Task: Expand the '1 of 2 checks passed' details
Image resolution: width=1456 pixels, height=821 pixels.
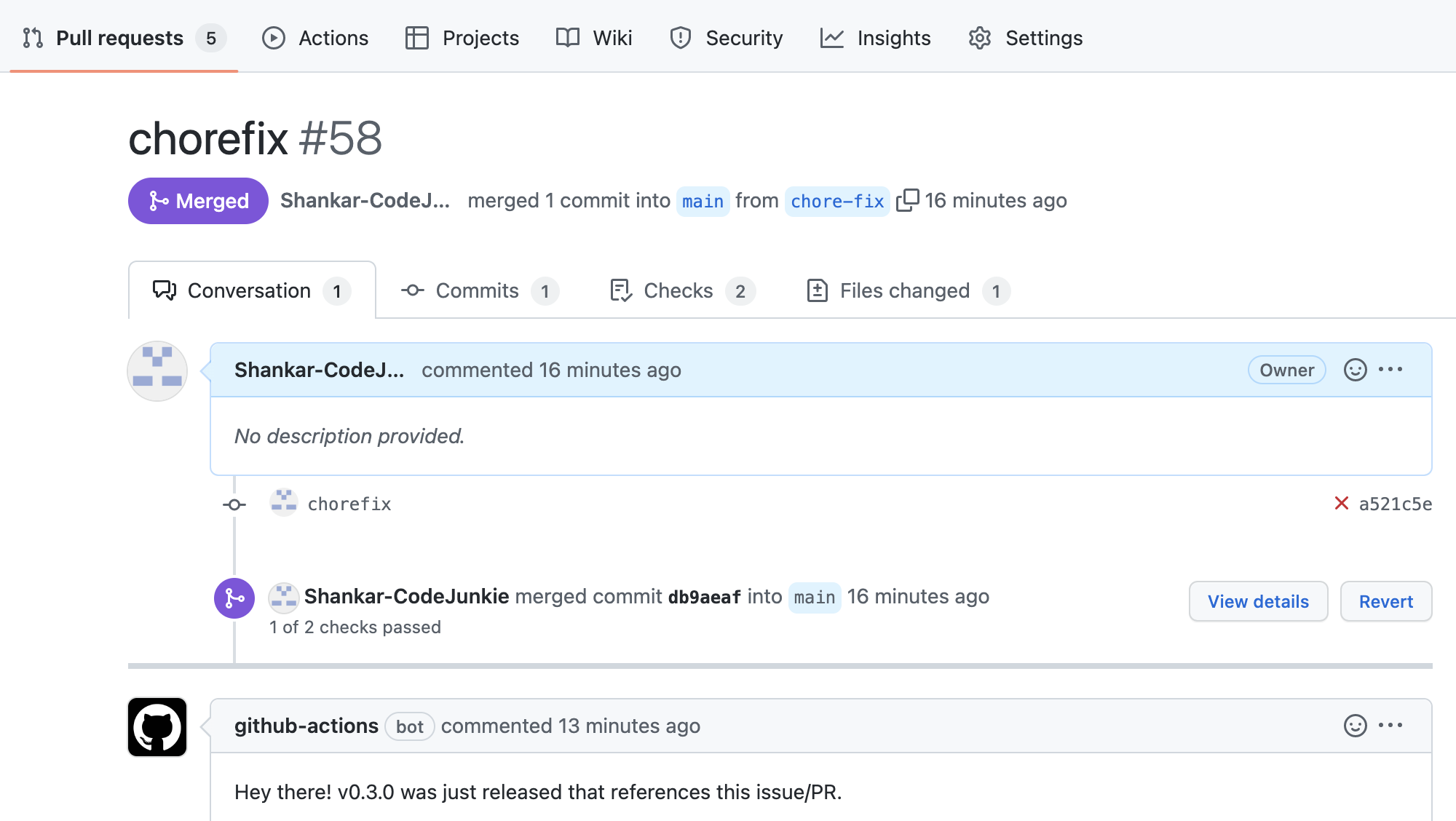Action: [x=355, y=627]
